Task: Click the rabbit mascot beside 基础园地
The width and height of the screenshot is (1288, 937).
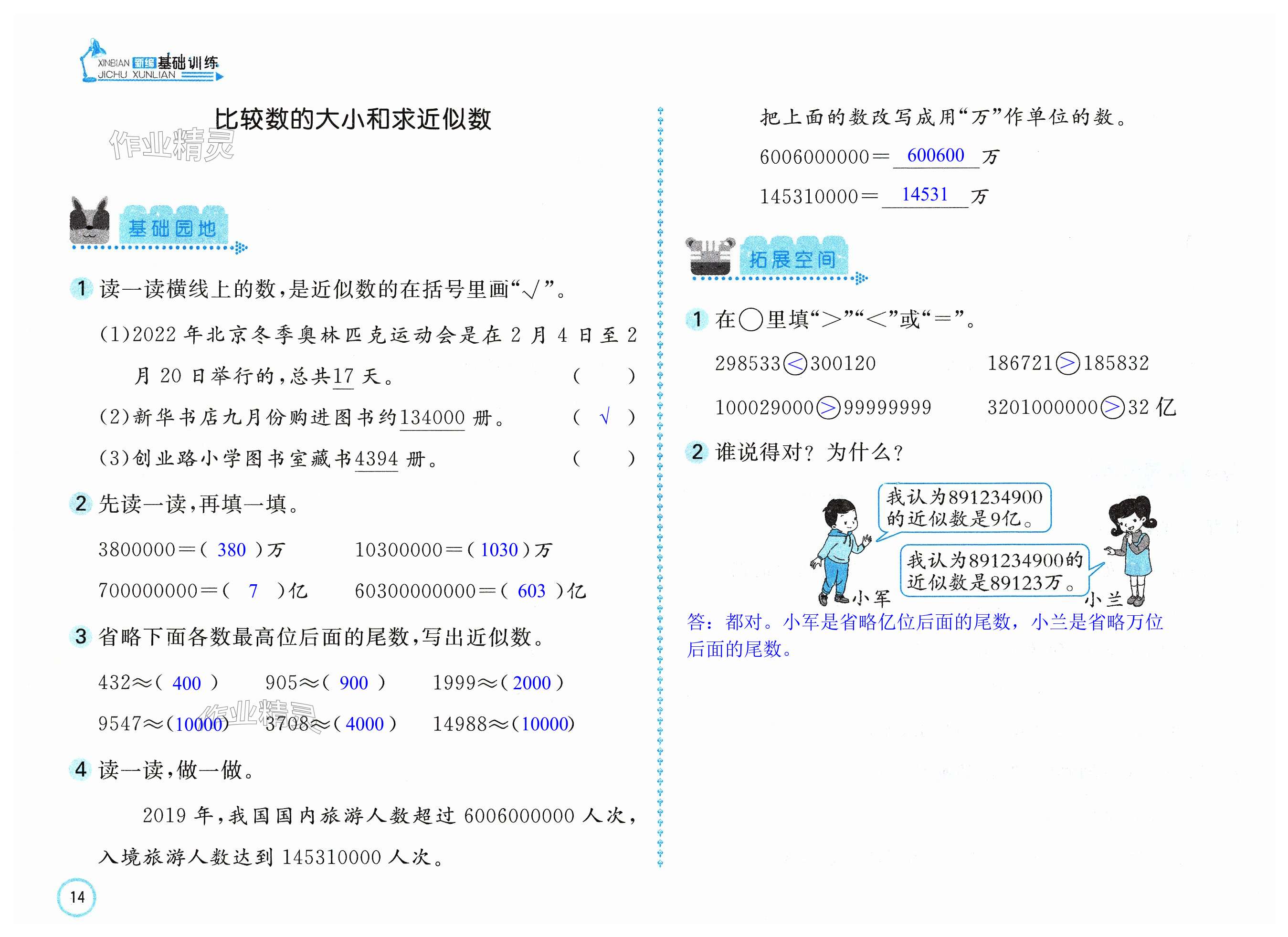Action: 89,221
